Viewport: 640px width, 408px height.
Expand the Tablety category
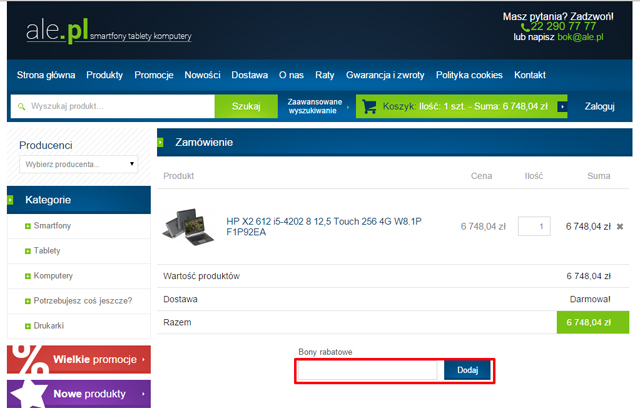point(28,251)
